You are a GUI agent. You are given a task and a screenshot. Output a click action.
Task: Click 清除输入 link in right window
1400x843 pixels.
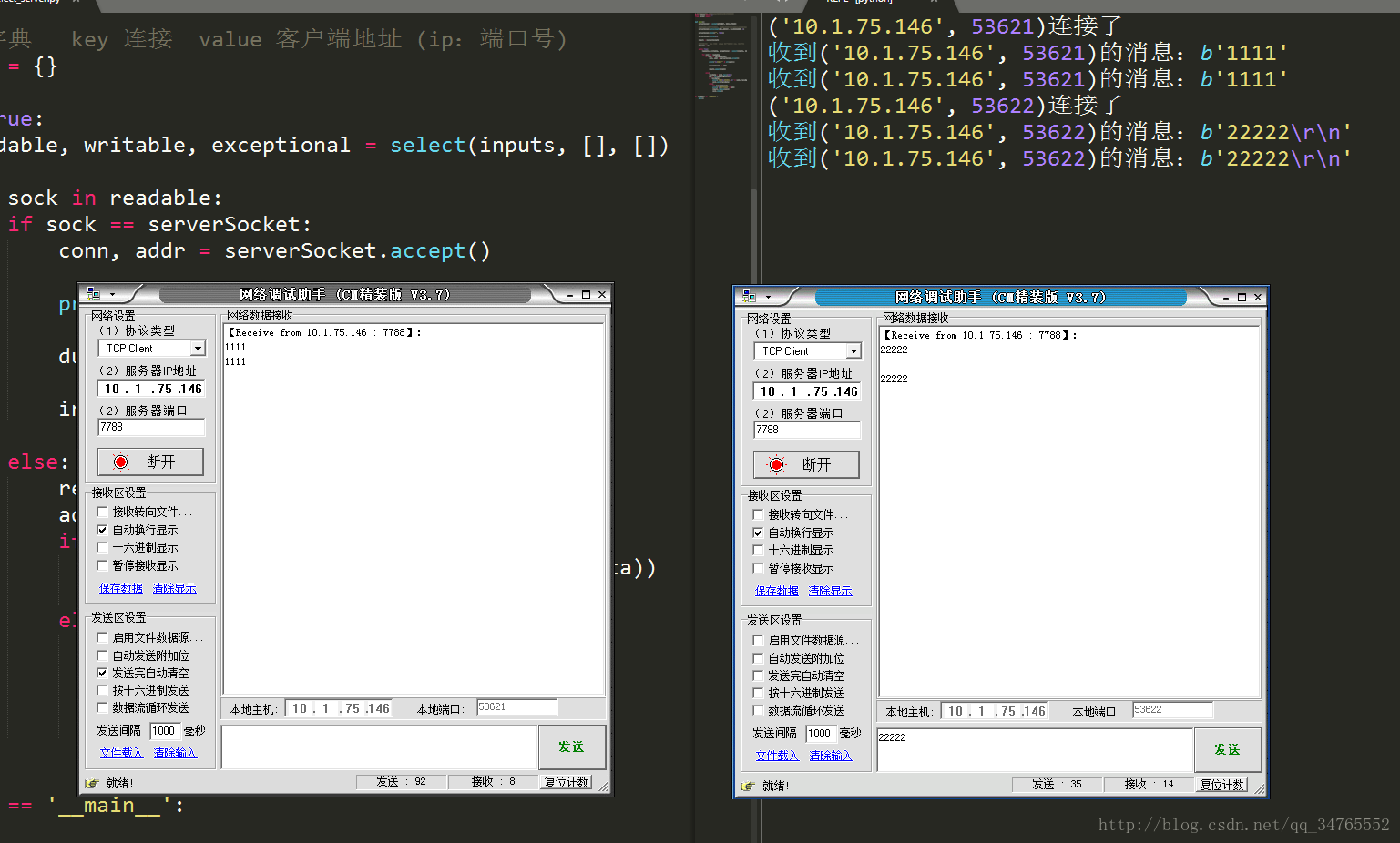pos(832,756)
